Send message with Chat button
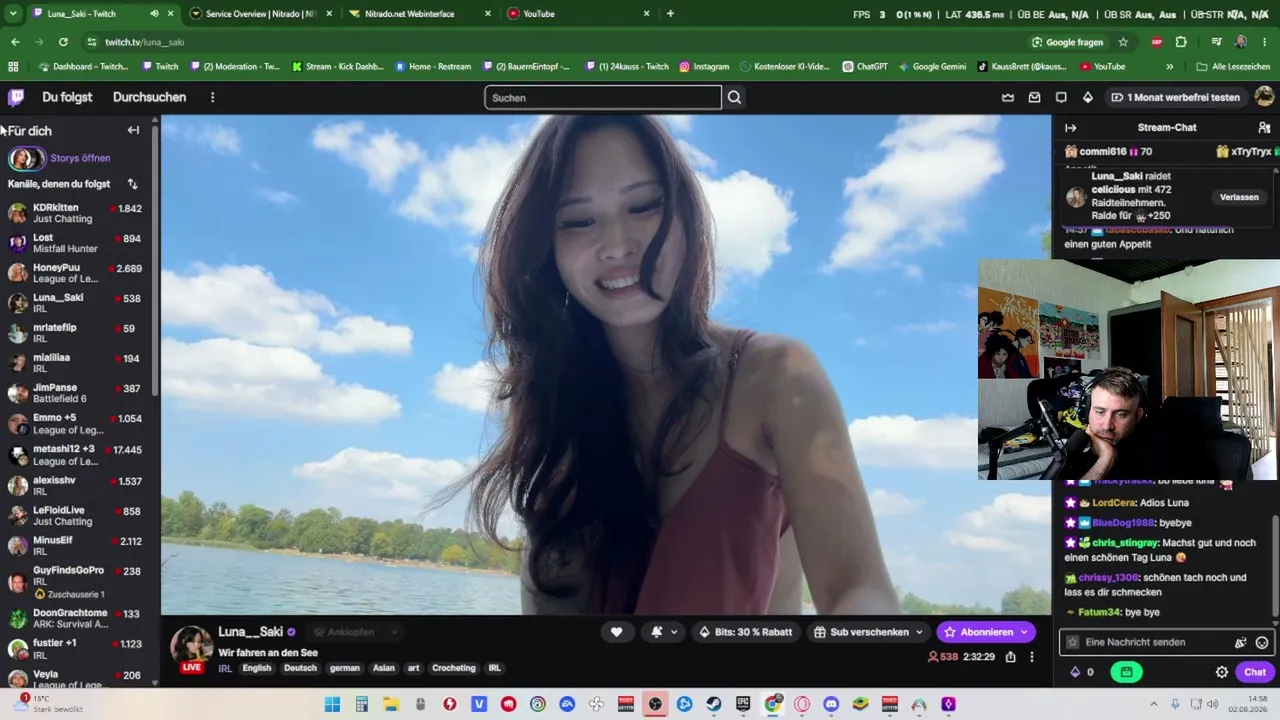The width and height of the screenshot is (1280, 720). 1254,672
